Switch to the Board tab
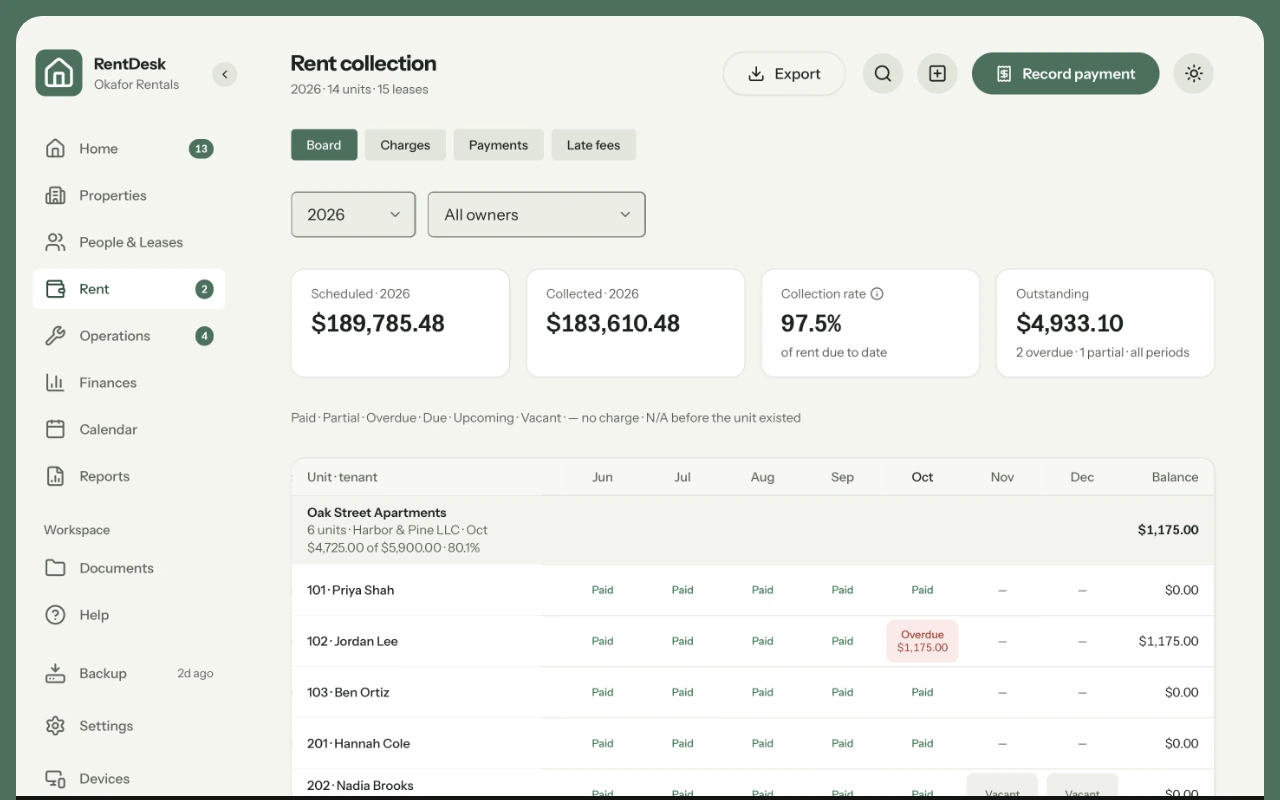Image resolution: width=1280 pixels, height=800 pixels. (324, 145)
